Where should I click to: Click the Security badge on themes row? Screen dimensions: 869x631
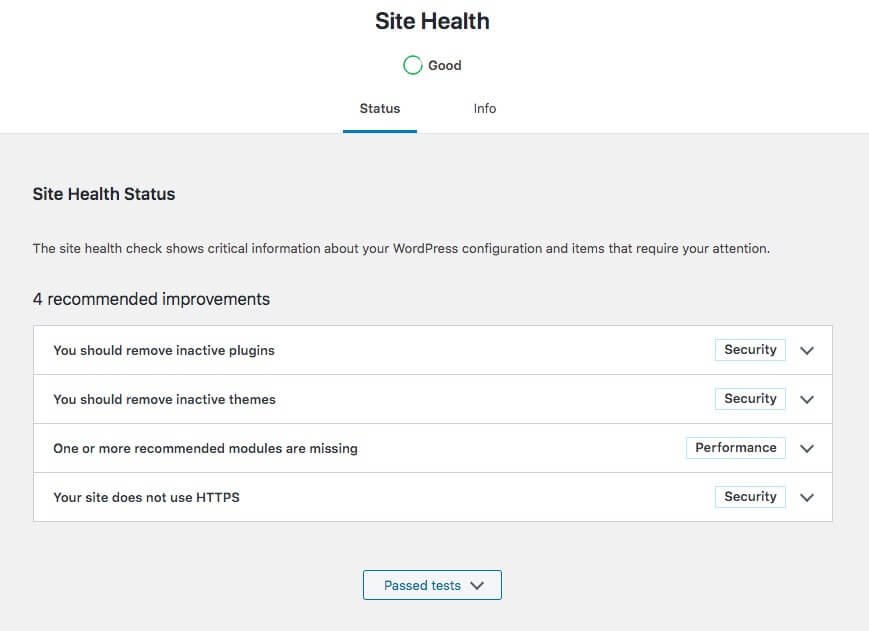point(750,399)
